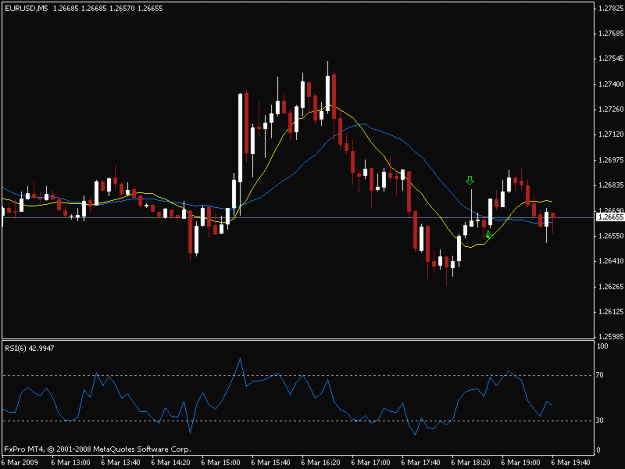This screenshot has width=625, height=469.
Task: Click the RSI scale value 100
Action: pos(603,346)
